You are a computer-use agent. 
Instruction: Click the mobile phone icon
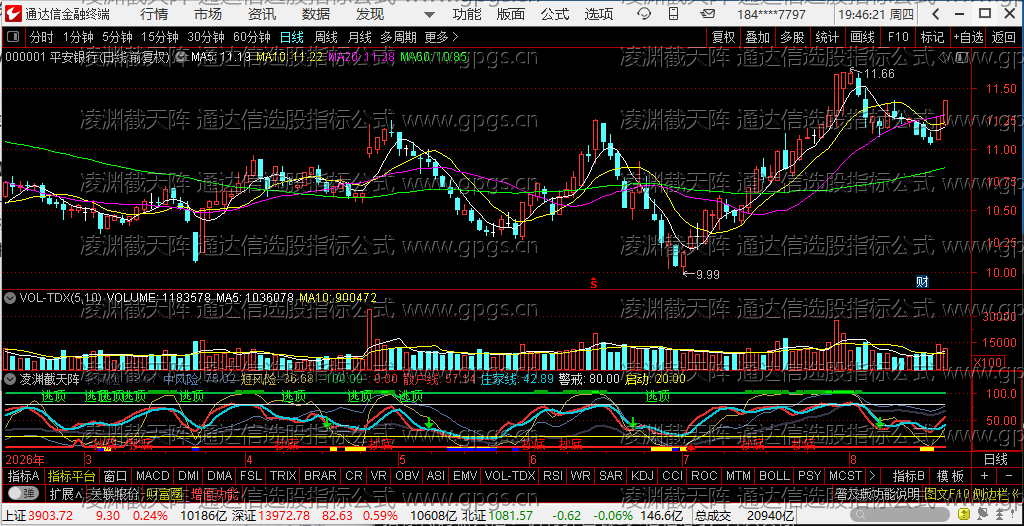tap(673, 14)
